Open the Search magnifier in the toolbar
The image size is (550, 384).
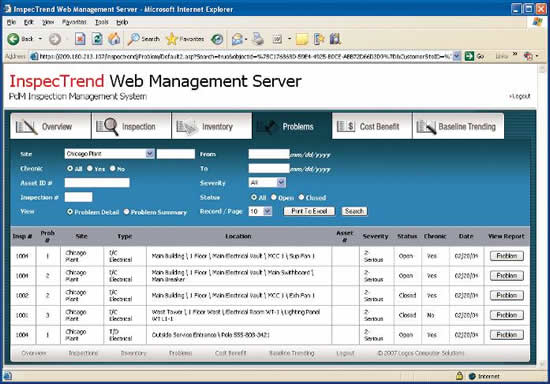(x=134, y=39)
